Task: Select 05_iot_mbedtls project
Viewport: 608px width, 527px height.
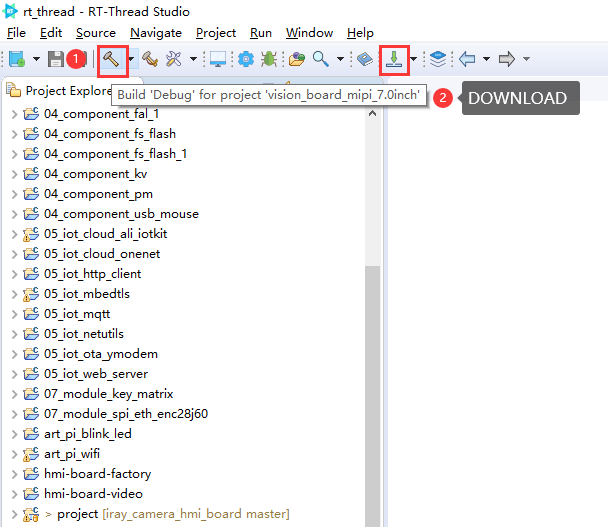Action: pyautogui.click(x=86, y=294)
